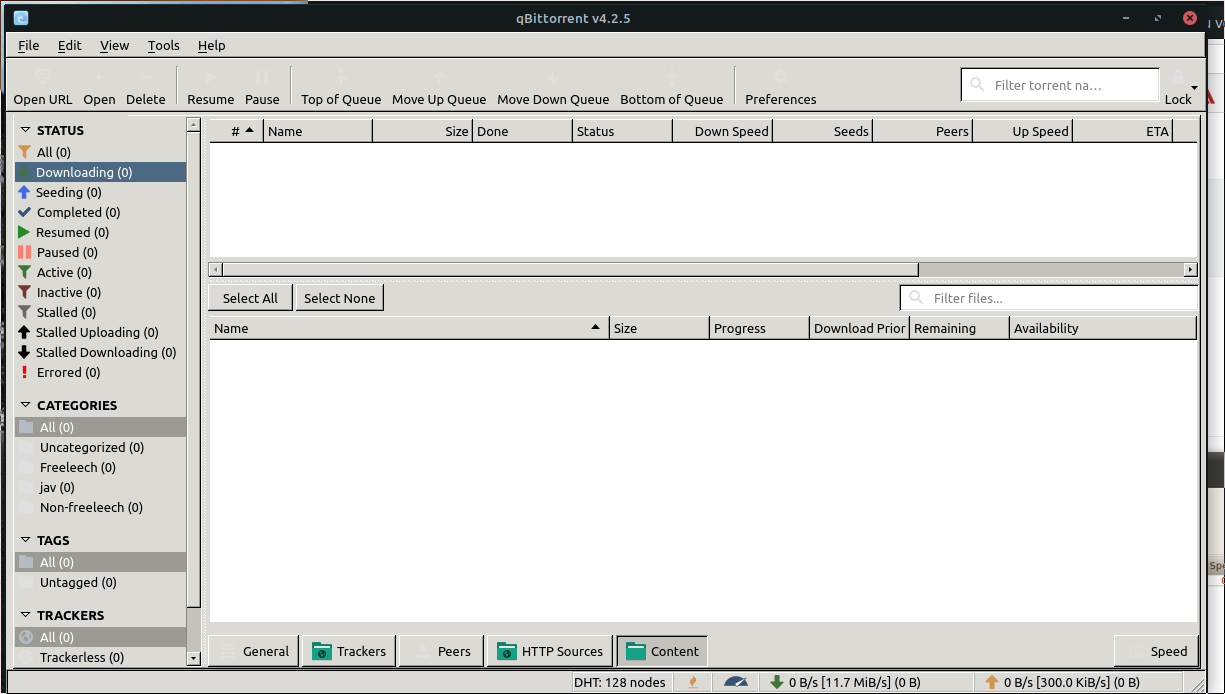Click the Open torrent file toolbar button
This screenshot has width=1225, height=694.
click(99, 87)
